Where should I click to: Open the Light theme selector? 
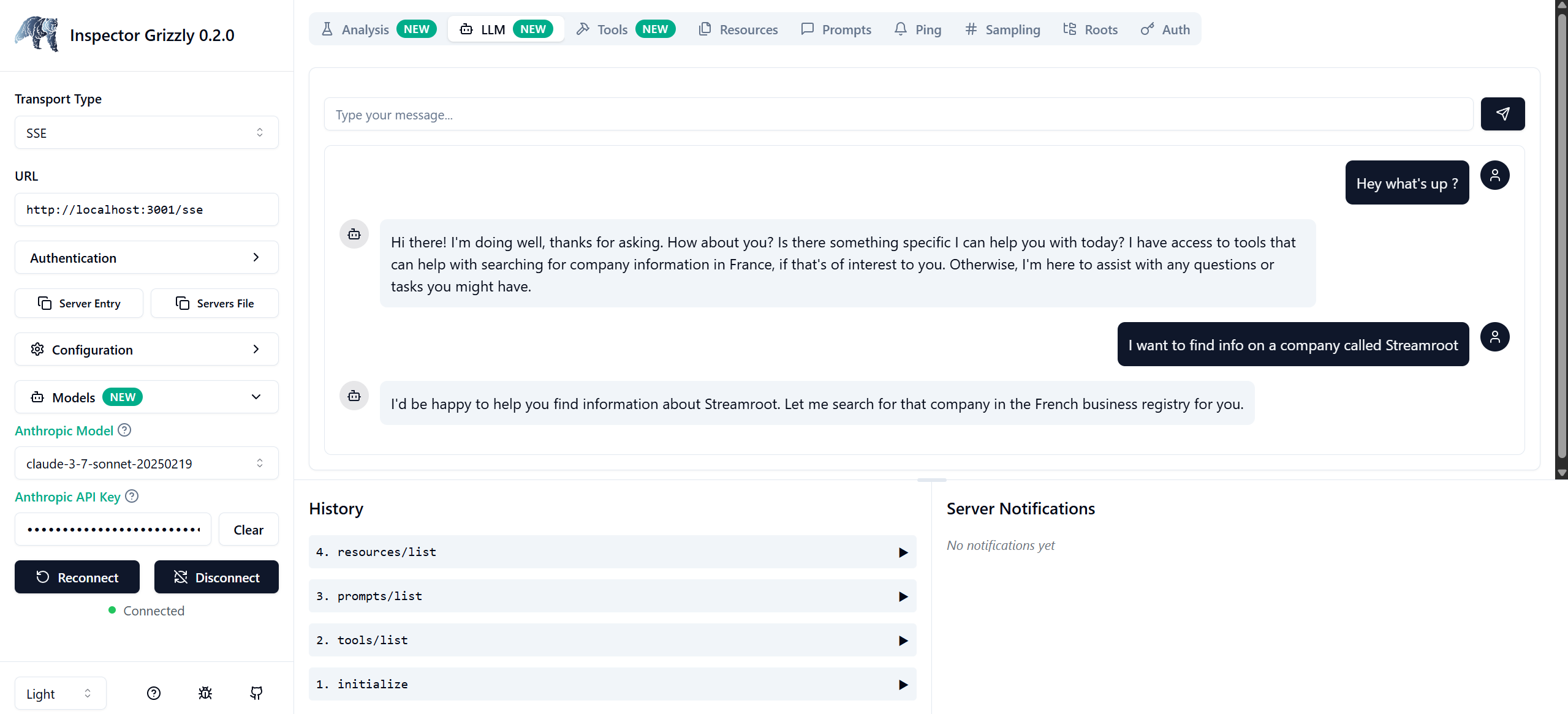60,694
